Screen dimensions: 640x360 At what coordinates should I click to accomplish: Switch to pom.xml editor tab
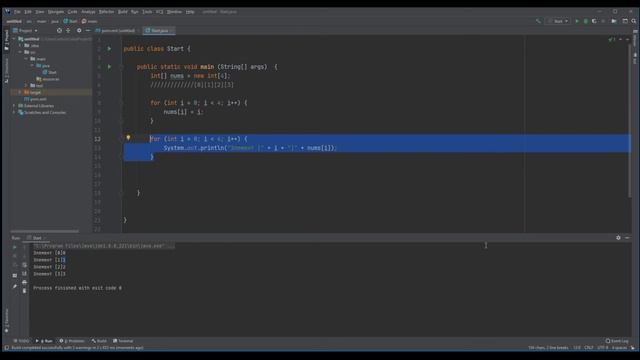pyautogui.click(x=118, y=31)
